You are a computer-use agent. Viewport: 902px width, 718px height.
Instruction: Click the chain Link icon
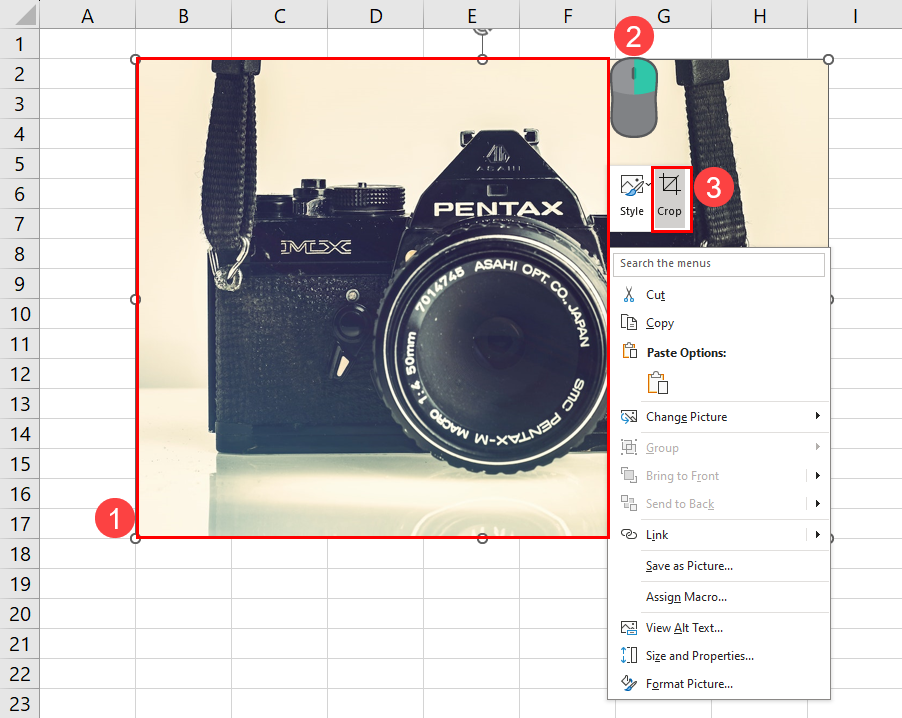coord(629,534)
